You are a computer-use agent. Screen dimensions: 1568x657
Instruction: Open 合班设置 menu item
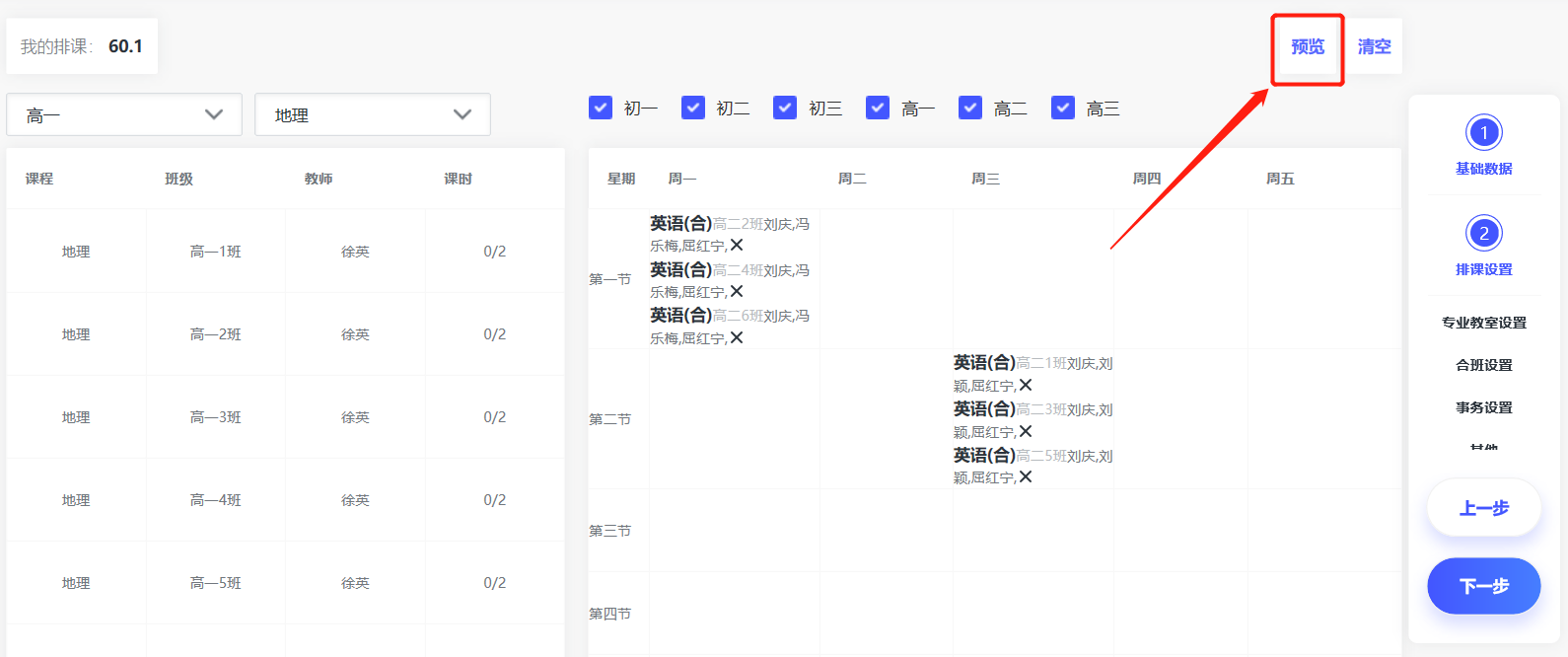1484,365
